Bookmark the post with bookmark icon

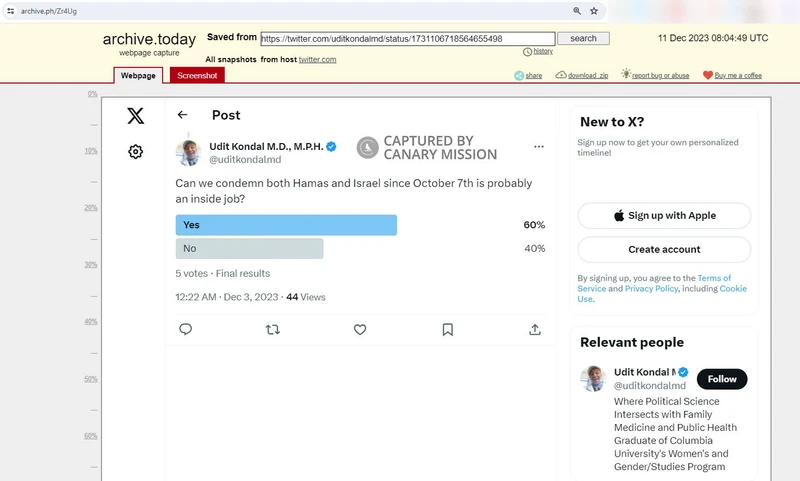pyautogui.click(x=447, y=329)
